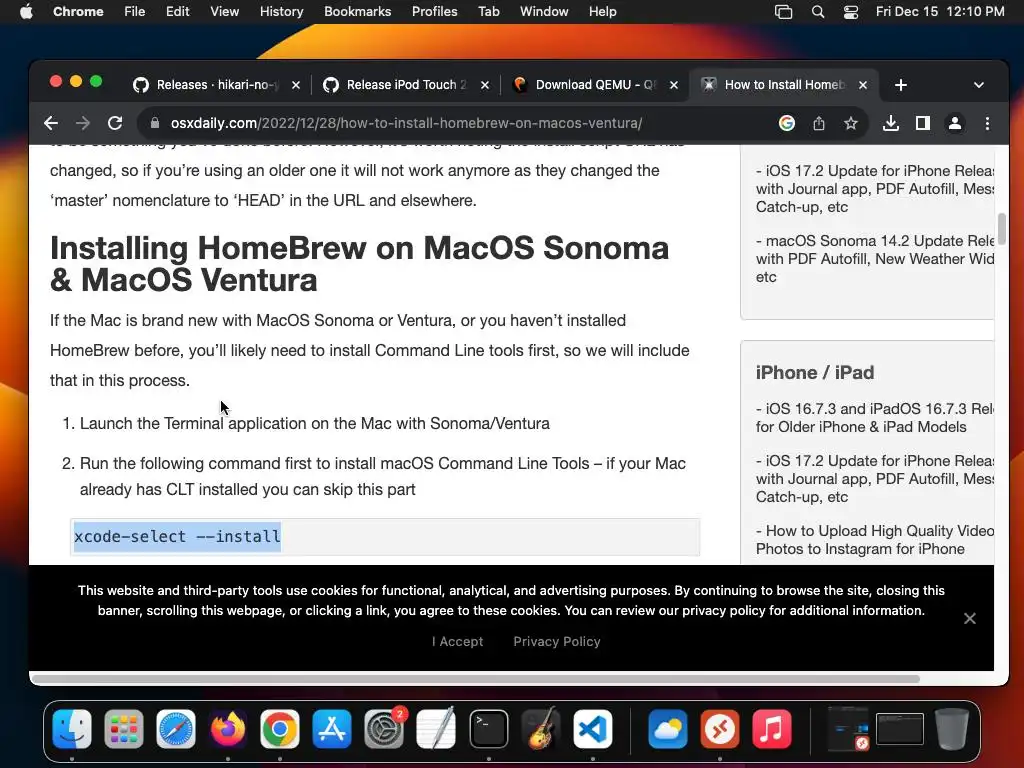Screen dimensions: 1024x768
Task: Open the Profiles menu
Action: point(434,11)
